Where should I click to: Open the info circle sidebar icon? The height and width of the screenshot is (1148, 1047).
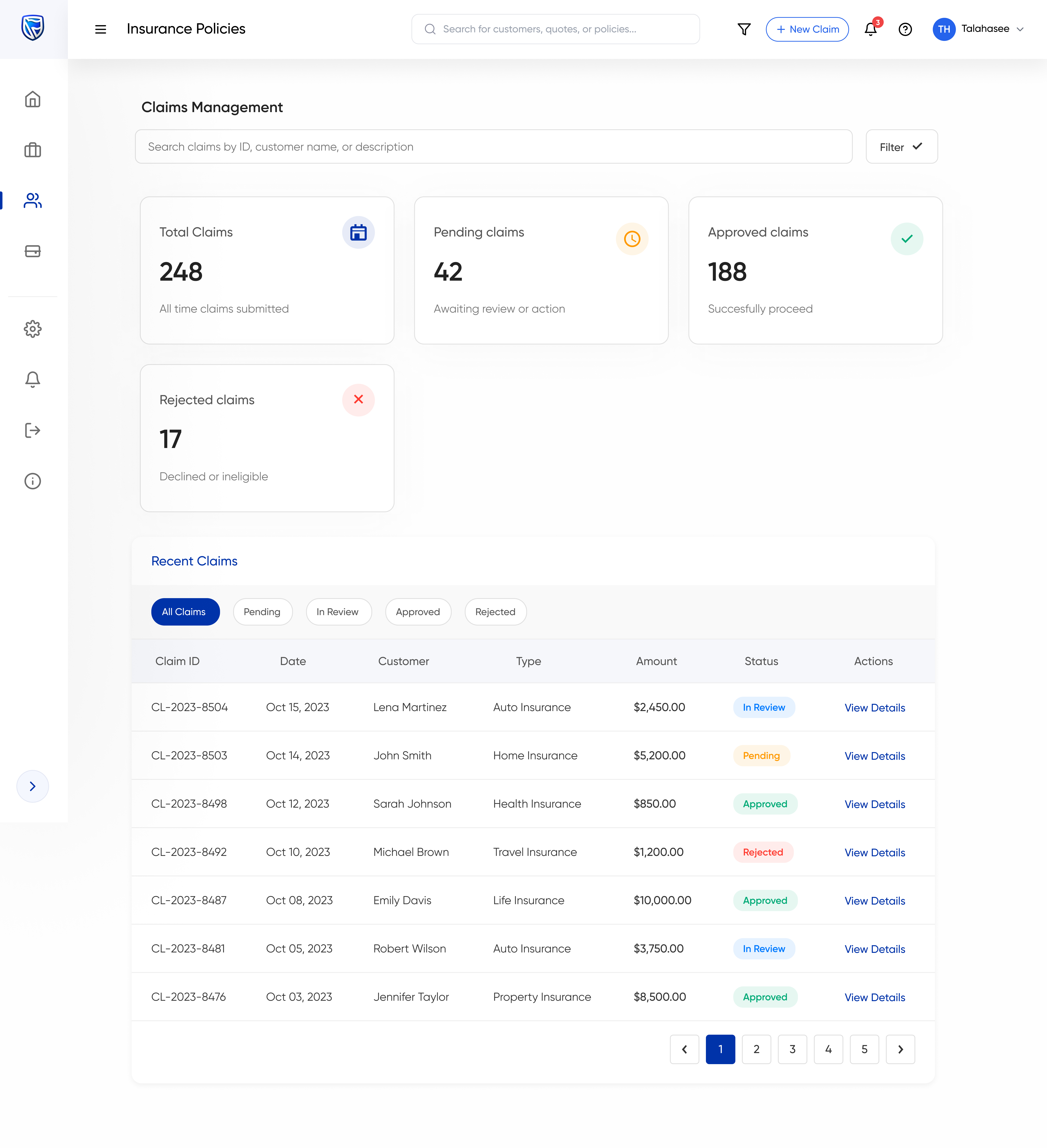point(33,481)
